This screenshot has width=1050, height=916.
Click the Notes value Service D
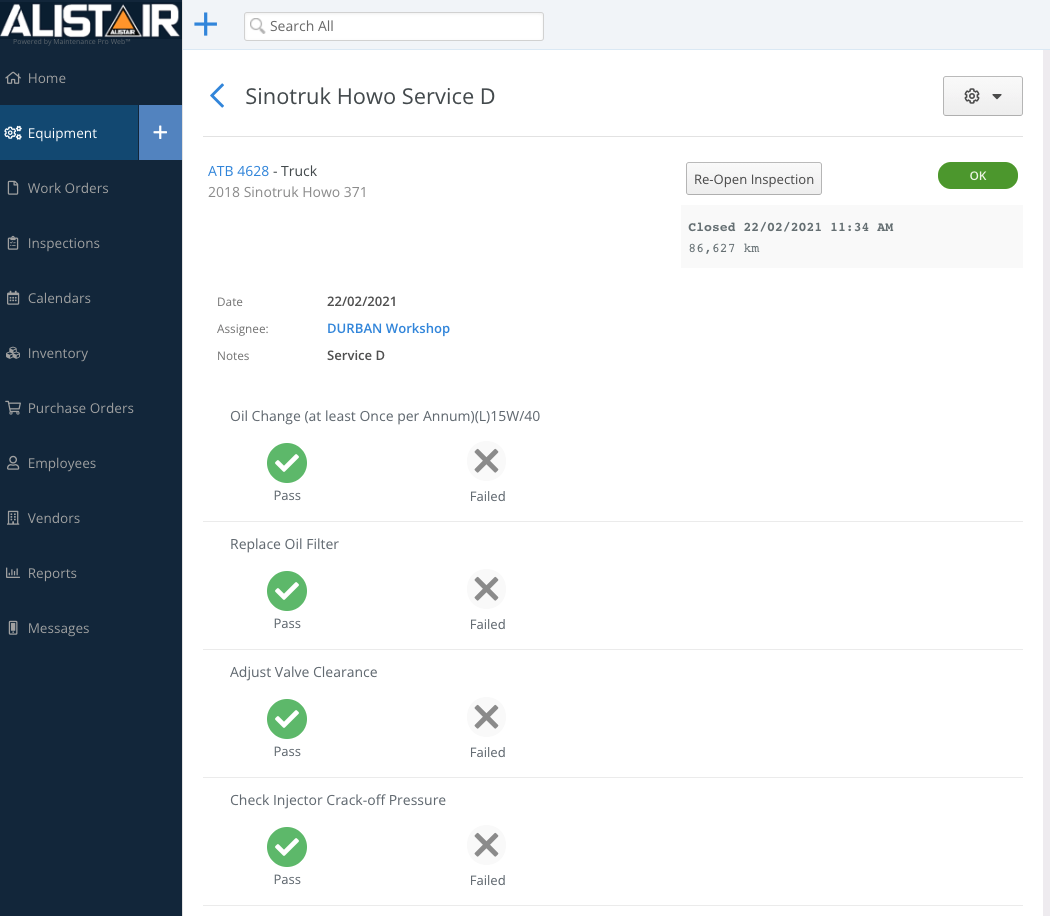click(356, 355)
